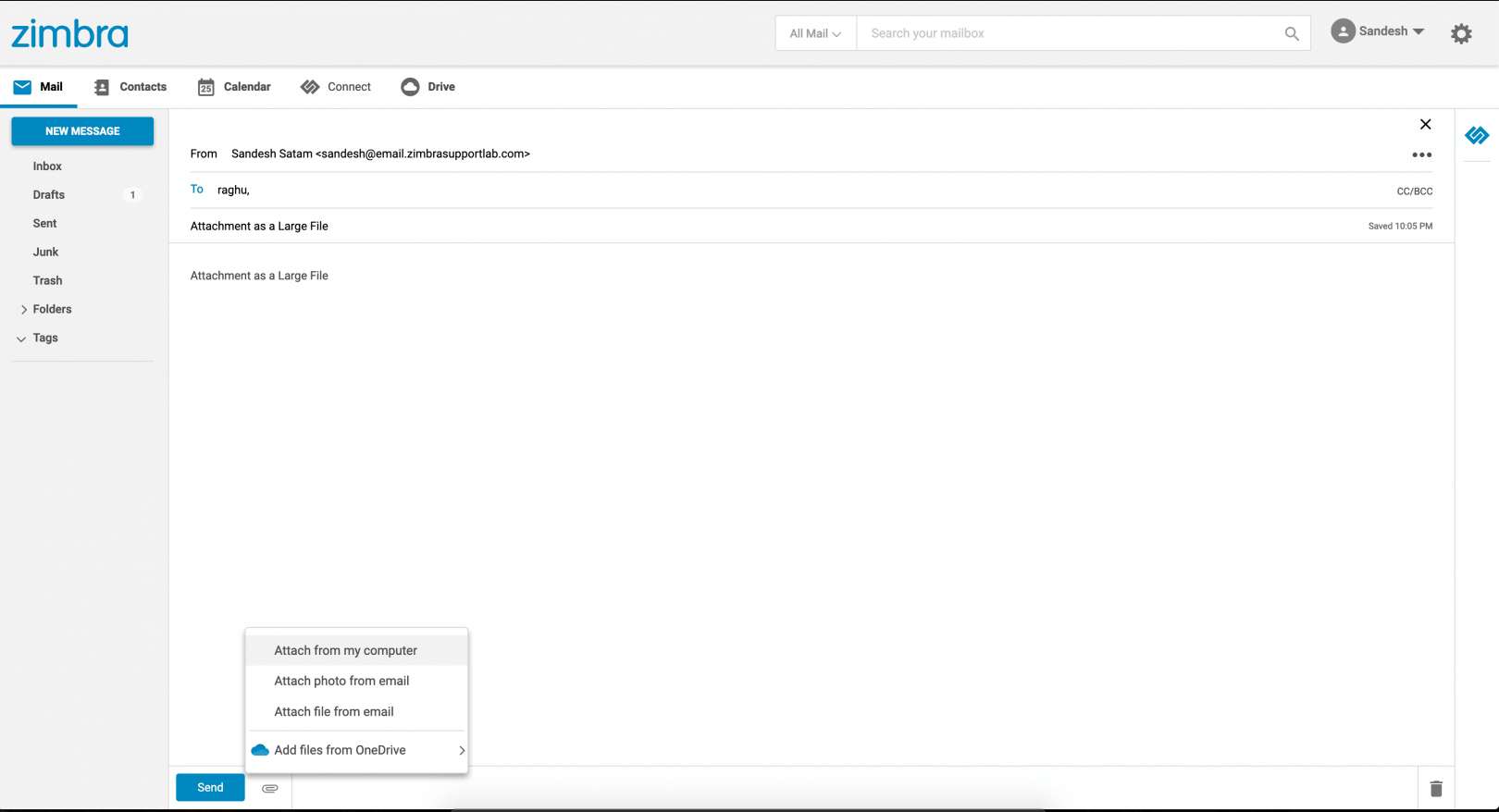The height and width of the screenshot is (812, 1499).
Task: Select Add files from OneDrive
Action: [356, 750]
